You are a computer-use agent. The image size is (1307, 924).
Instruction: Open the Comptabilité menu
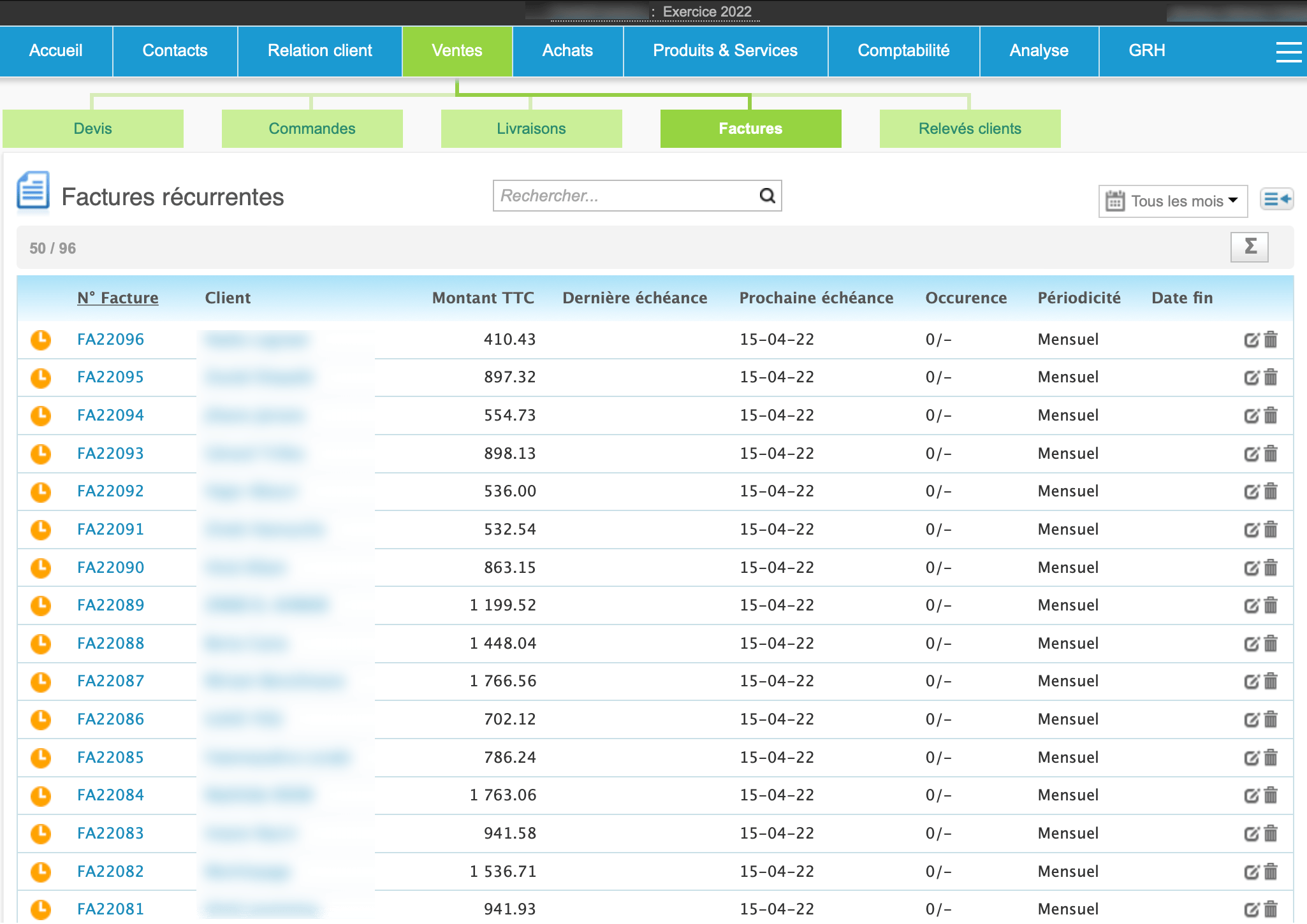903,51
